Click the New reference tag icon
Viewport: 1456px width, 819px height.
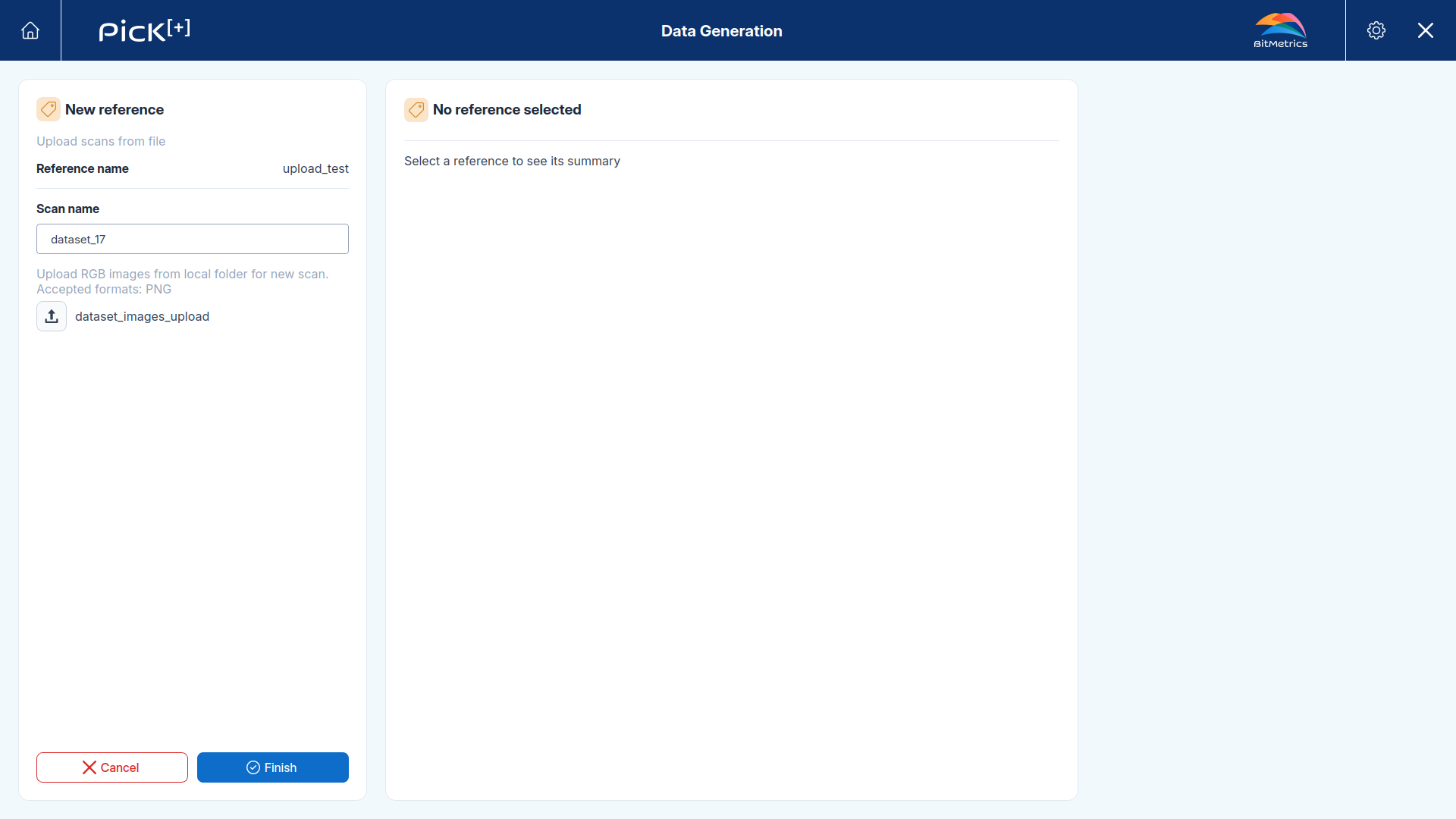click(x=49, y=109)
